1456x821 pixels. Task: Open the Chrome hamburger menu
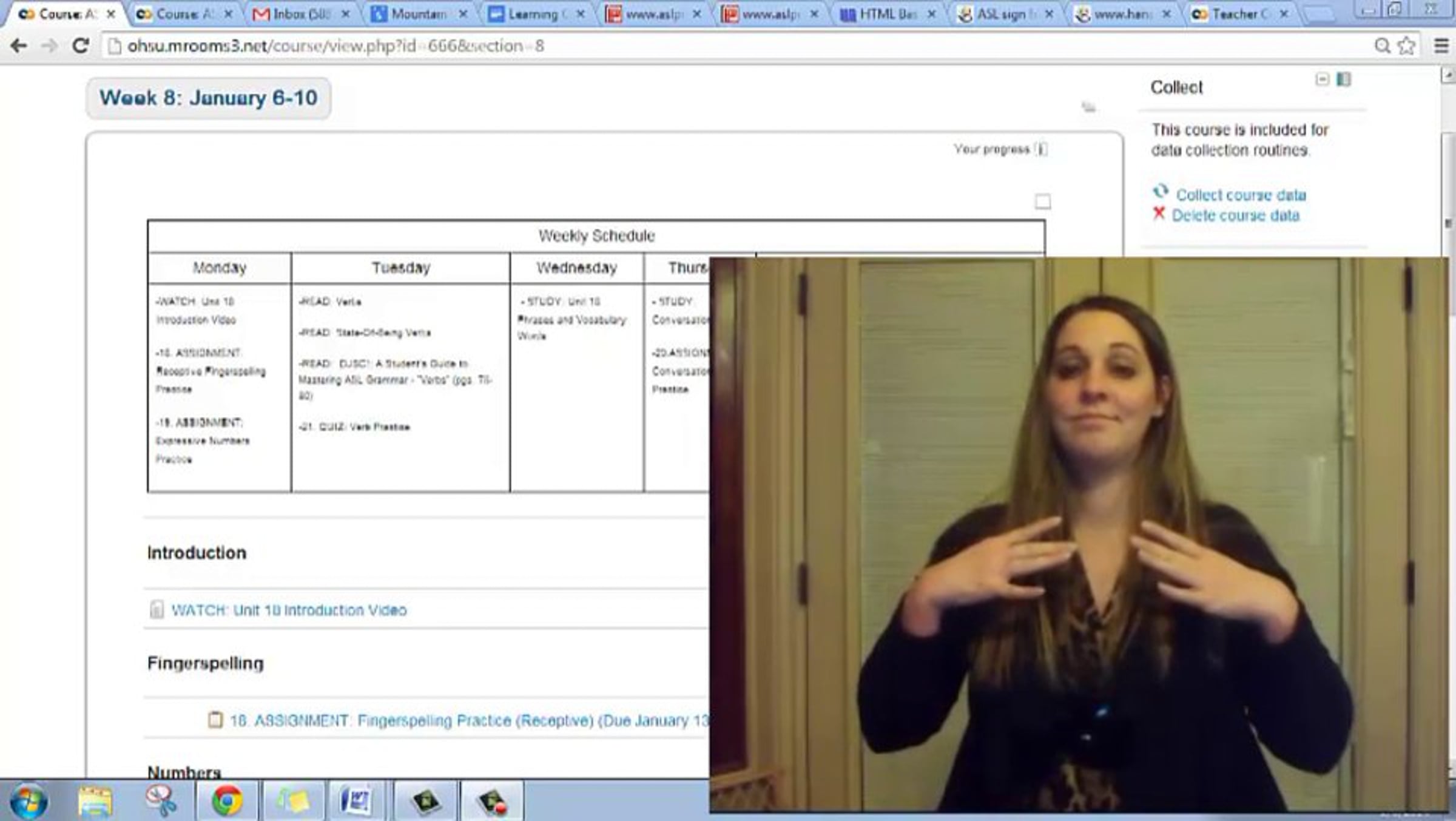(x=1441, y=46)
